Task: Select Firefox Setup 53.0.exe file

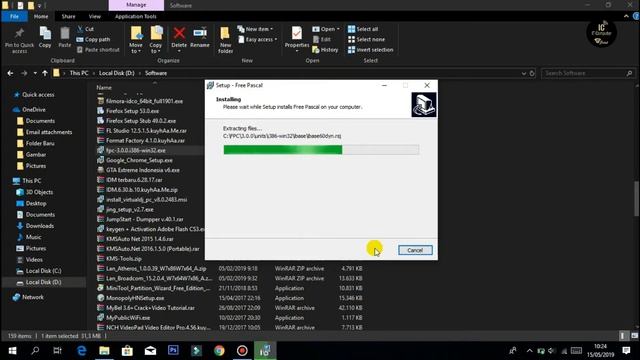Action: [x=132, y=111]
